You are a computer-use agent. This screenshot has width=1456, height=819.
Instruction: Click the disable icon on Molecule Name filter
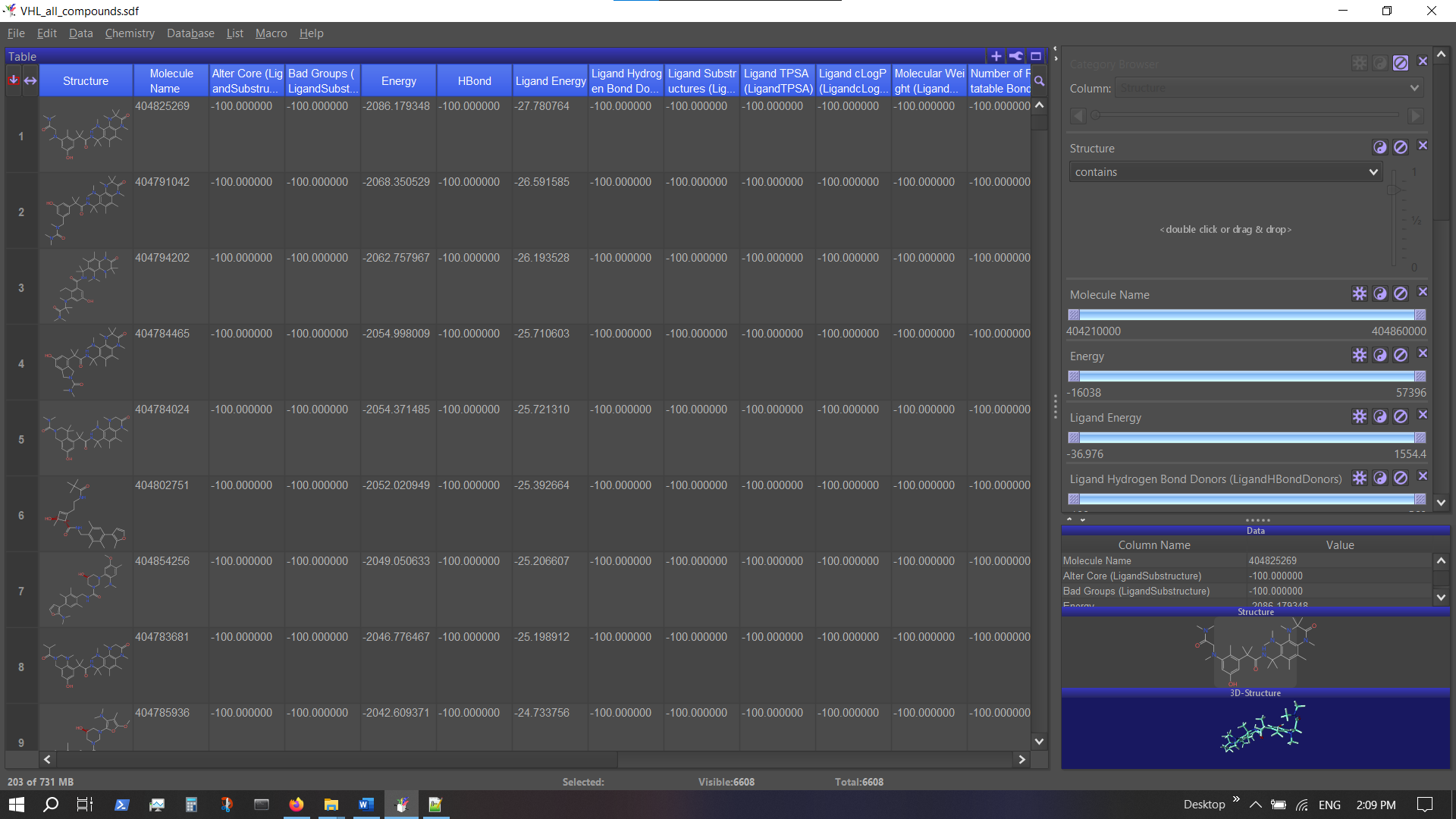(1401, 293)
